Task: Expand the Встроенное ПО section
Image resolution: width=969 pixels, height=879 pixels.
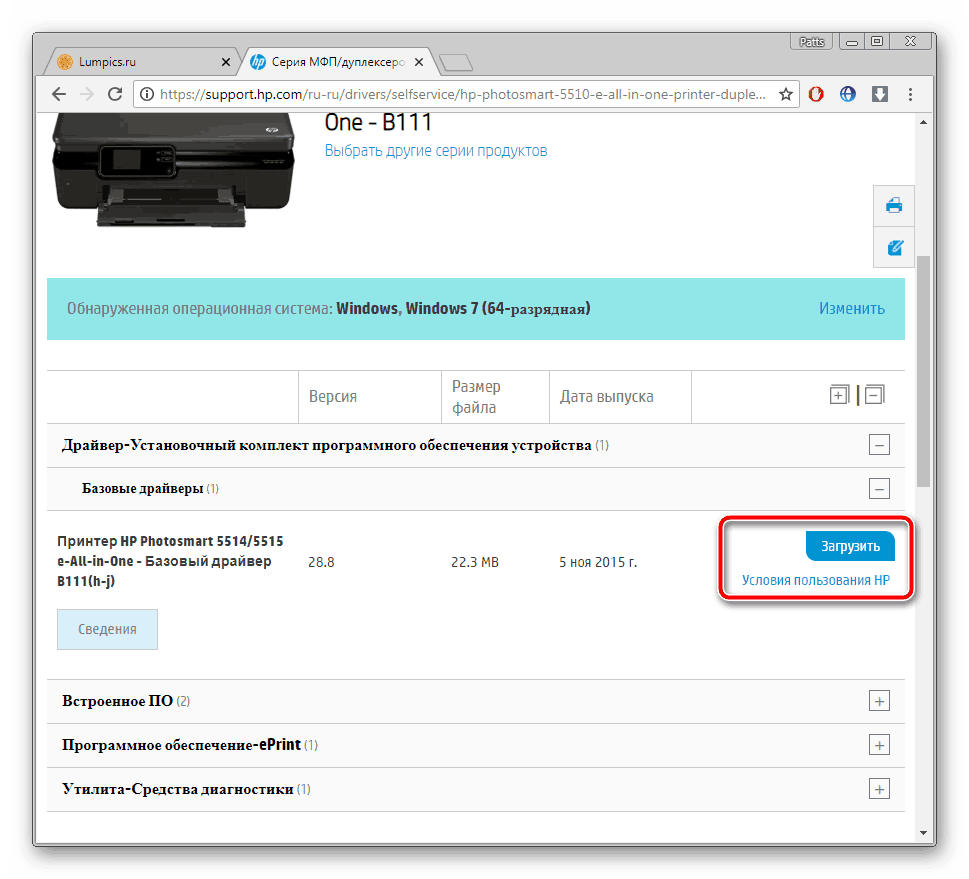Action: point(879,701)
